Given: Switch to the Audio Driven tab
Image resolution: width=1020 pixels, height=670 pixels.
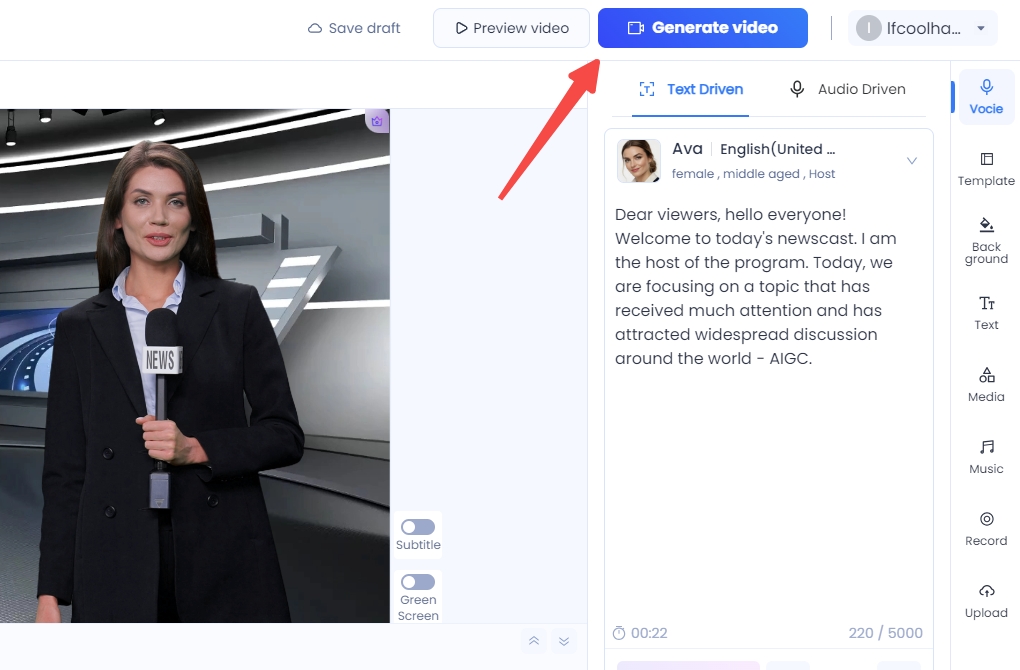Looking at the screenshot, I should [847, 89].
